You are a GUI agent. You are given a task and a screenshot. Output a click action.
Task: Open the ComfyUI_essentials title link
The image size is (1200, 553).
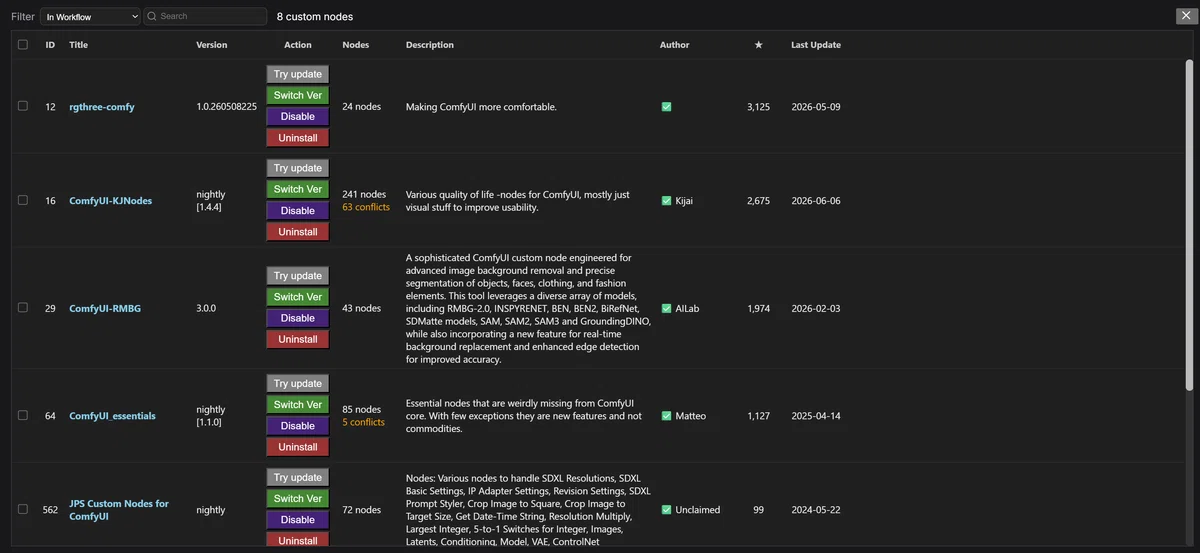click(112, 416)
